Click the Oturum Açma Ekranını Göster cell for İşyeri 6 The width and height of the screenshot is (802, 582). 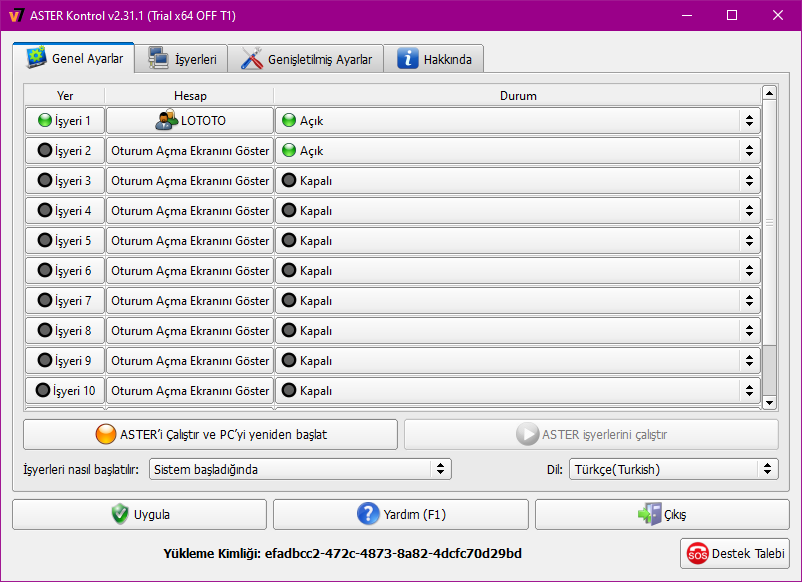[x=190, y=271]
